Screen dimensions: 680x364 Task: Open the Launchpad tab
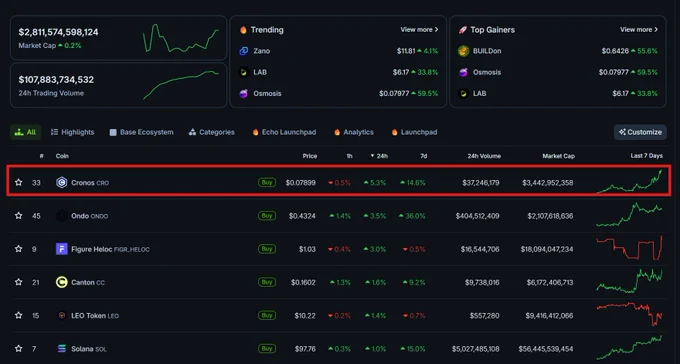414,132
